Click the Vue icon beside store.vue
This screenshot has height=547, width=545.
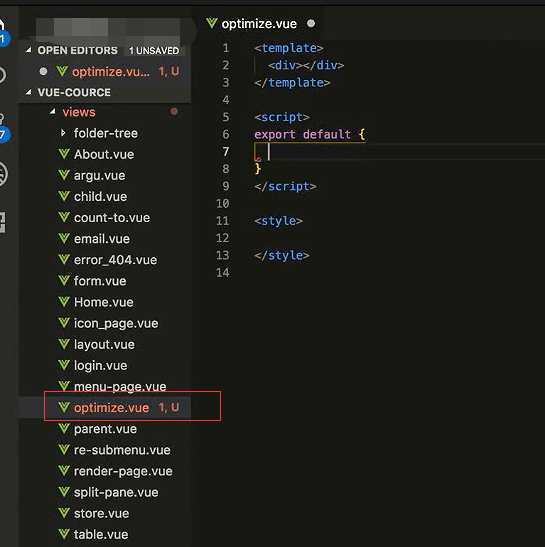pyautogui.click(x=64, y=513)
